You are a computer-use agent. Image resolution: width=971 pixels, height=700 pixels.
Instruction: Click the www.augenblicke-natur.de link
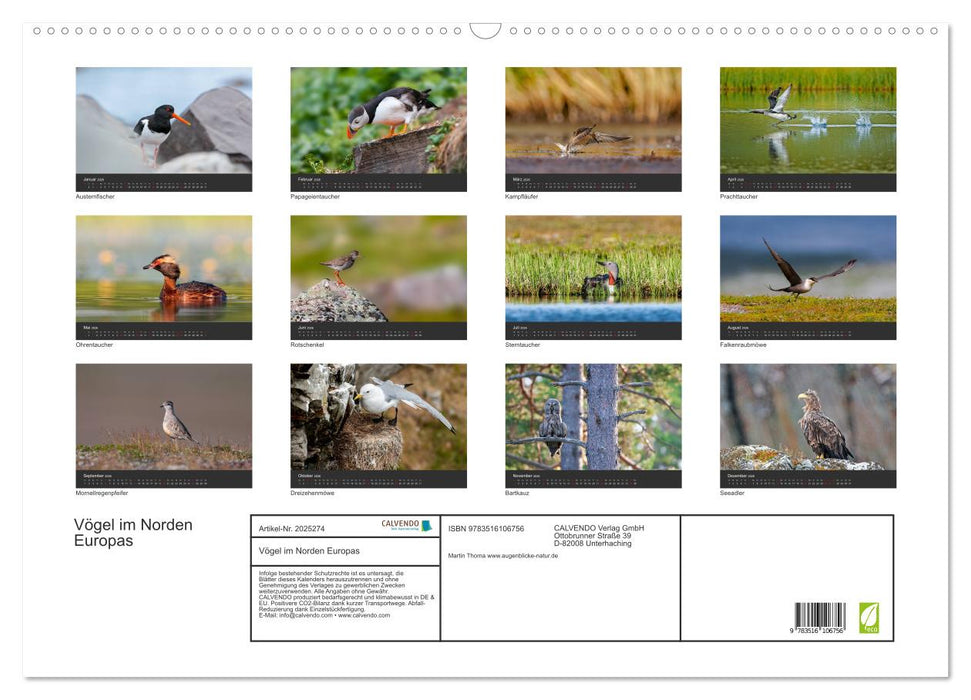click(x=523, y=555)
